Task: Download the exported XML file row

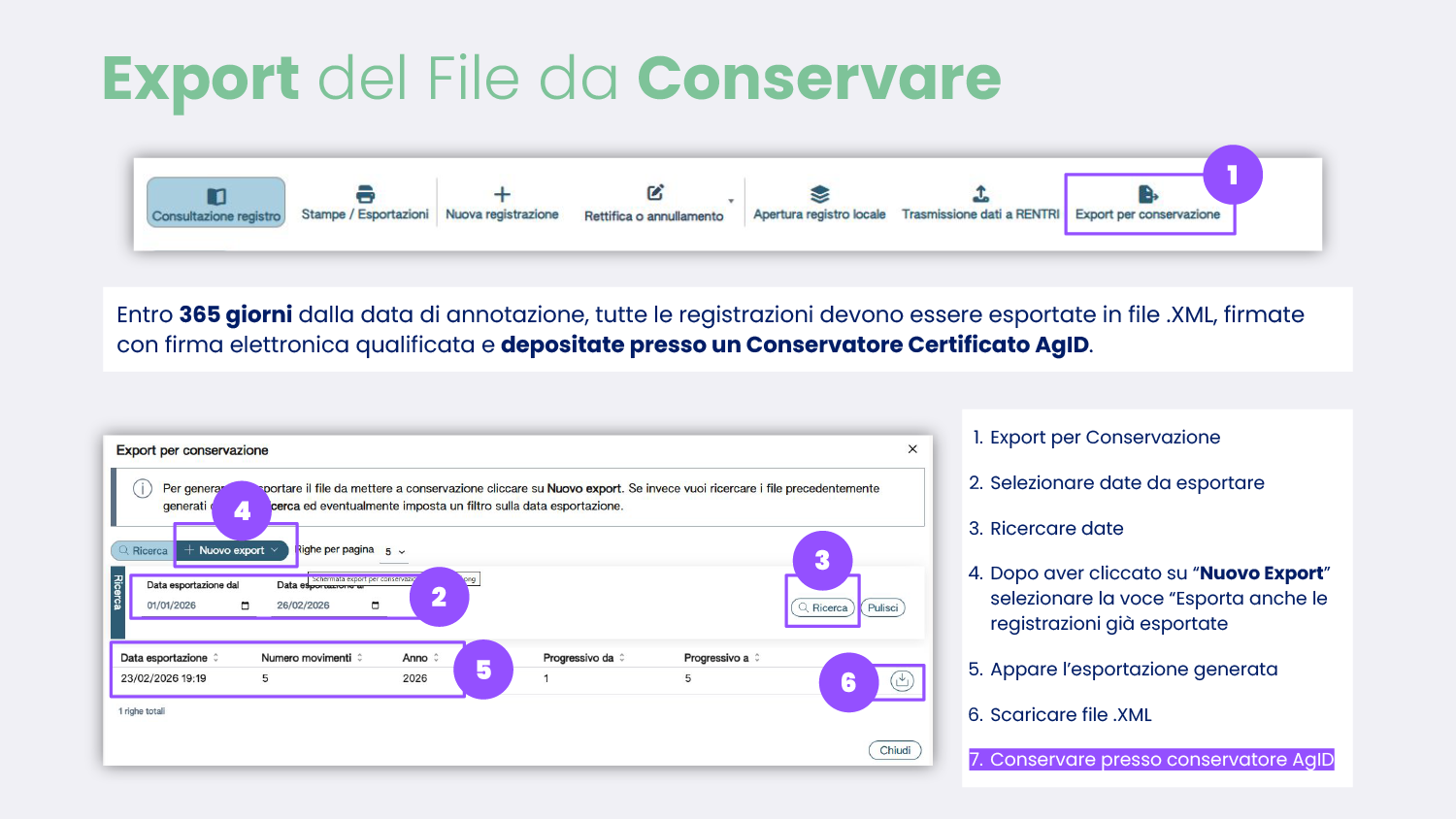Action: (x=902, y=680)
